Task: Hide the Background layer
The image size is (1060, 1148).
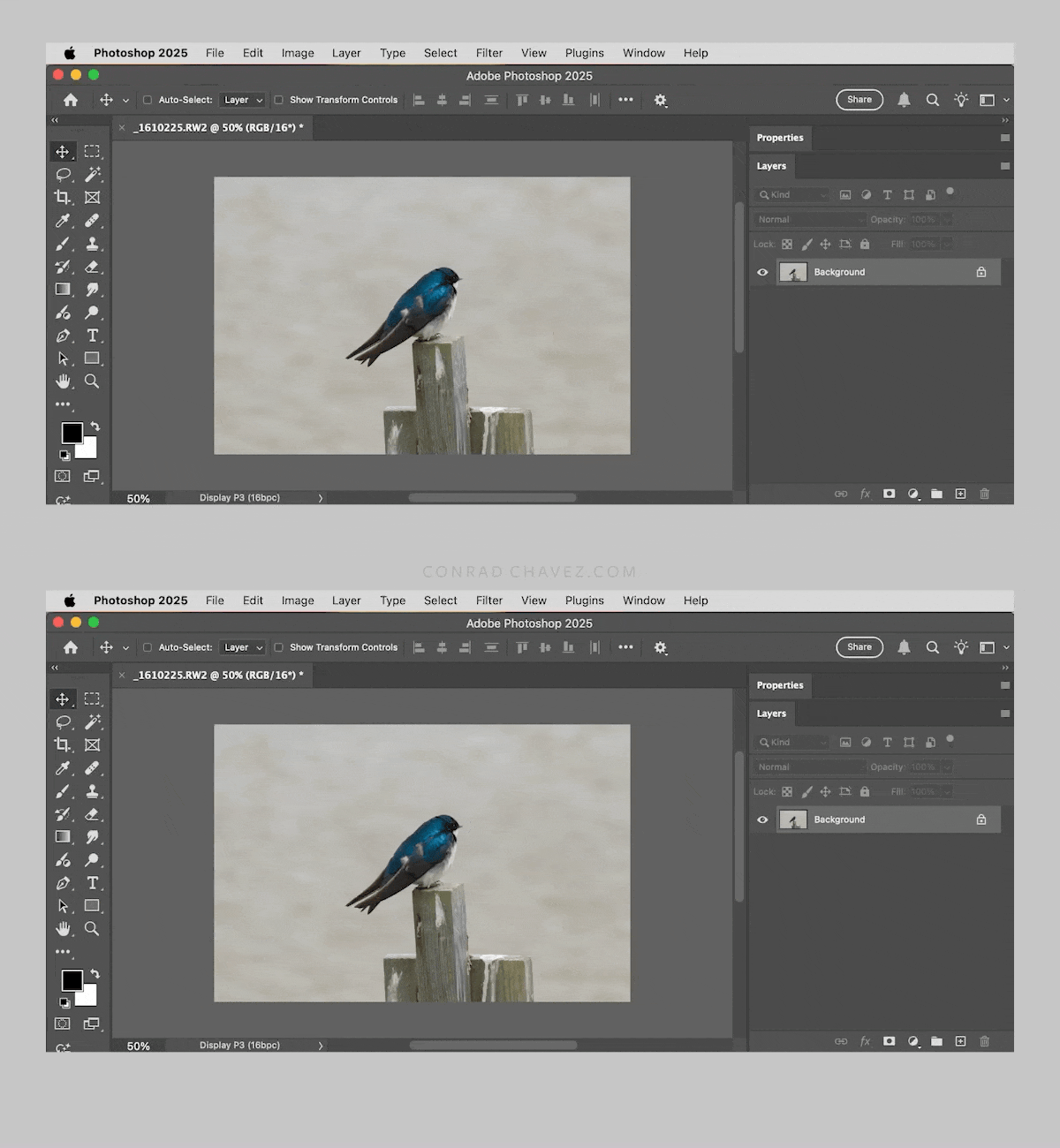Action: 761,272
